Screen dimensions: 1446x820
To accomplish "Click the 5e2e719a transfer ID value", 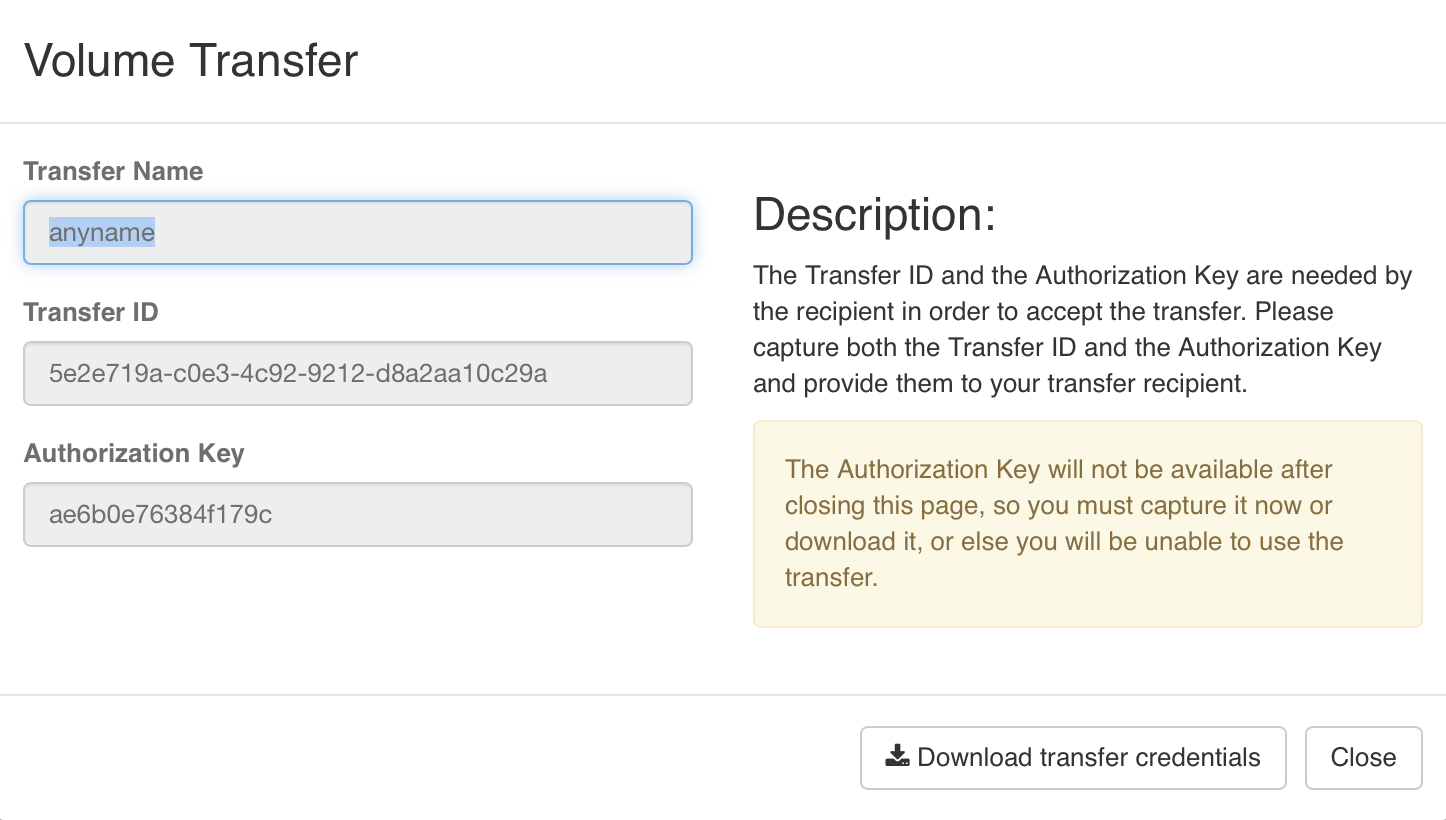I will pyautogui.click(x=298, y=374).
